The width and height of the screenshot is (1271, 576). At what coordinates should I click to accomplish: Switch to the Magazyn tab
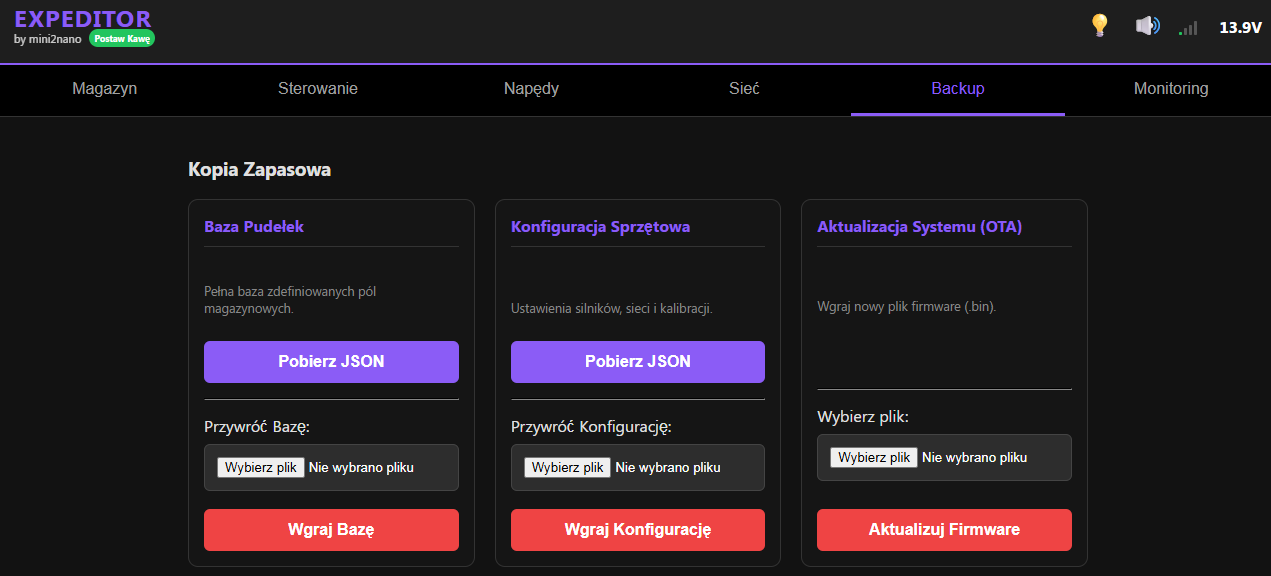point(105,89)
